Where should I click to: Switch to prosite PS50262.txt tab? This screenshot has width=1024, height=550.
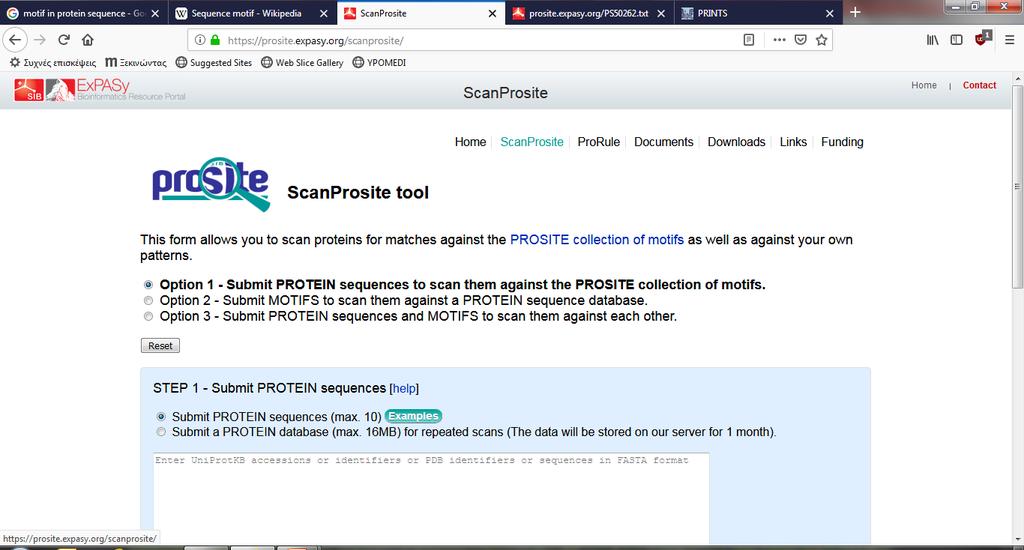(588, 13)
